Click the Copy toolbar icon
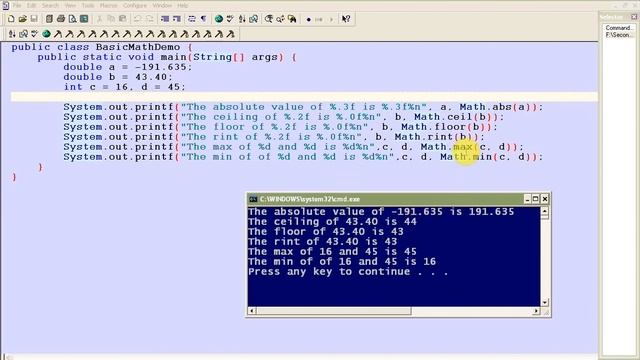This screenshot has height=360, width=640. (x=111, y=19)
